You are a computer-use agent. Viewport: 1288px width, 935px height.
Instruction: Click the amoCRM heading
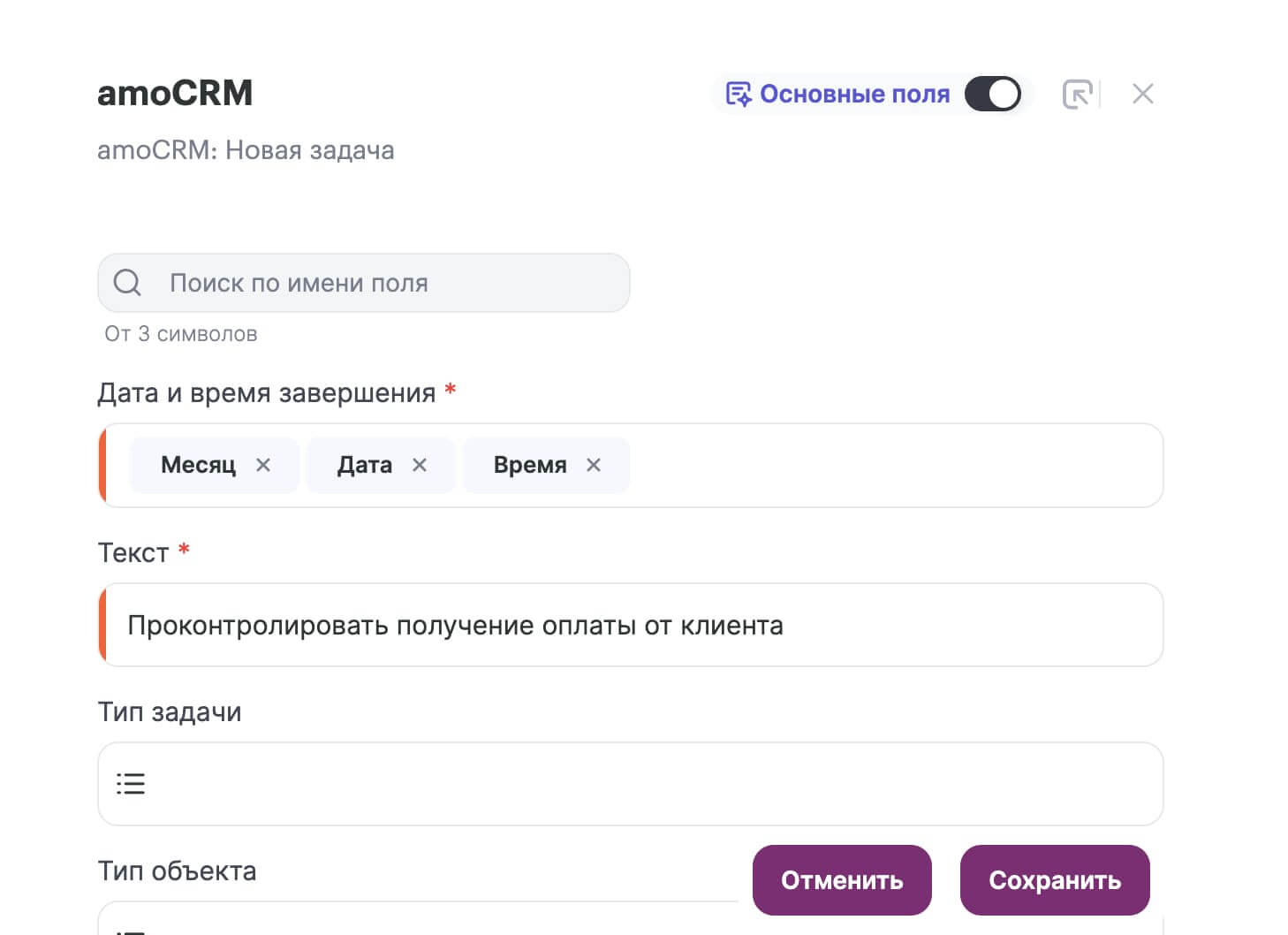coord(175,93)
